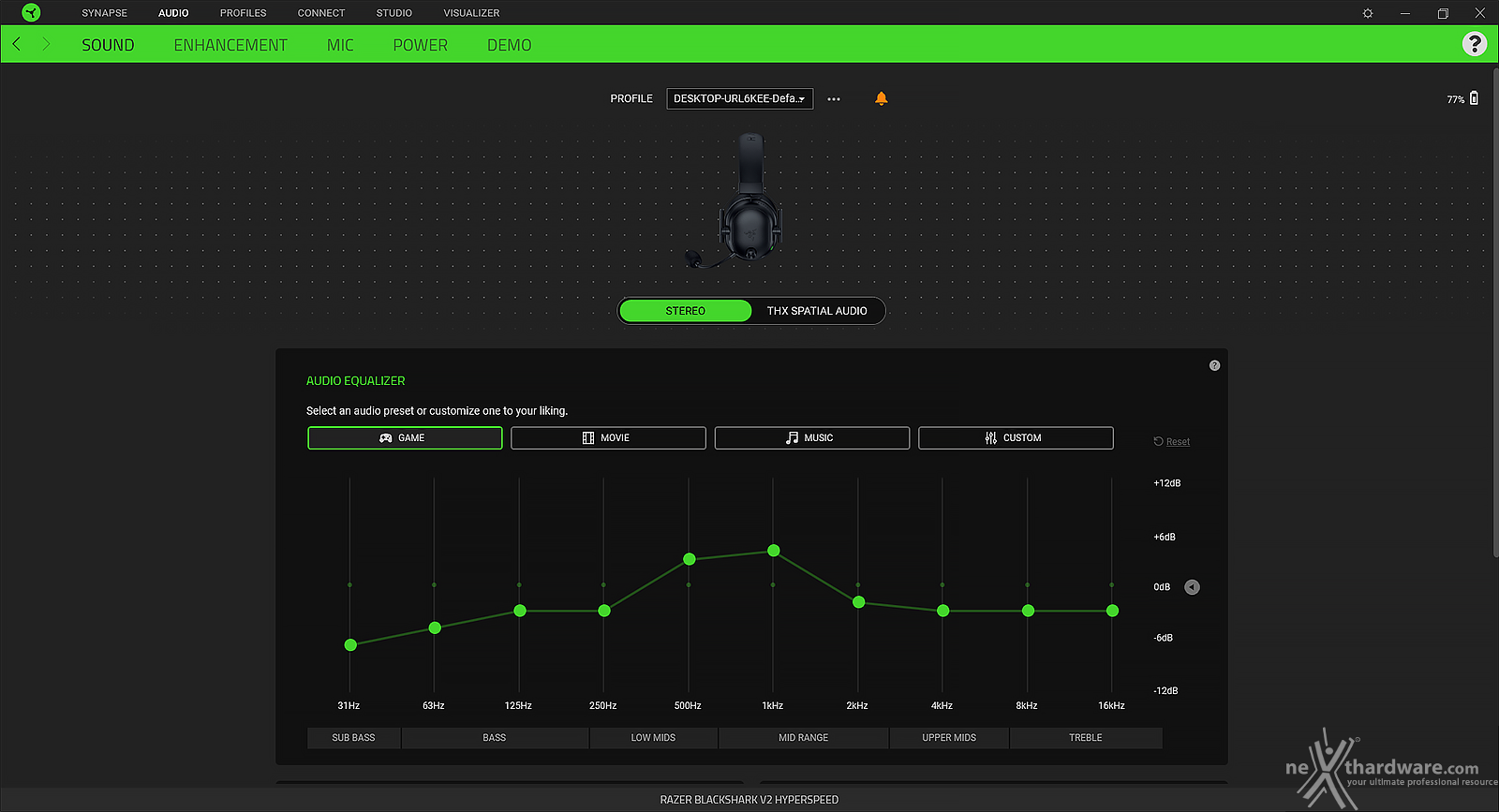Click the 8kHz equalizer slider handle
Viewport: 1499px width, 812px height.
coord(1028,611)
